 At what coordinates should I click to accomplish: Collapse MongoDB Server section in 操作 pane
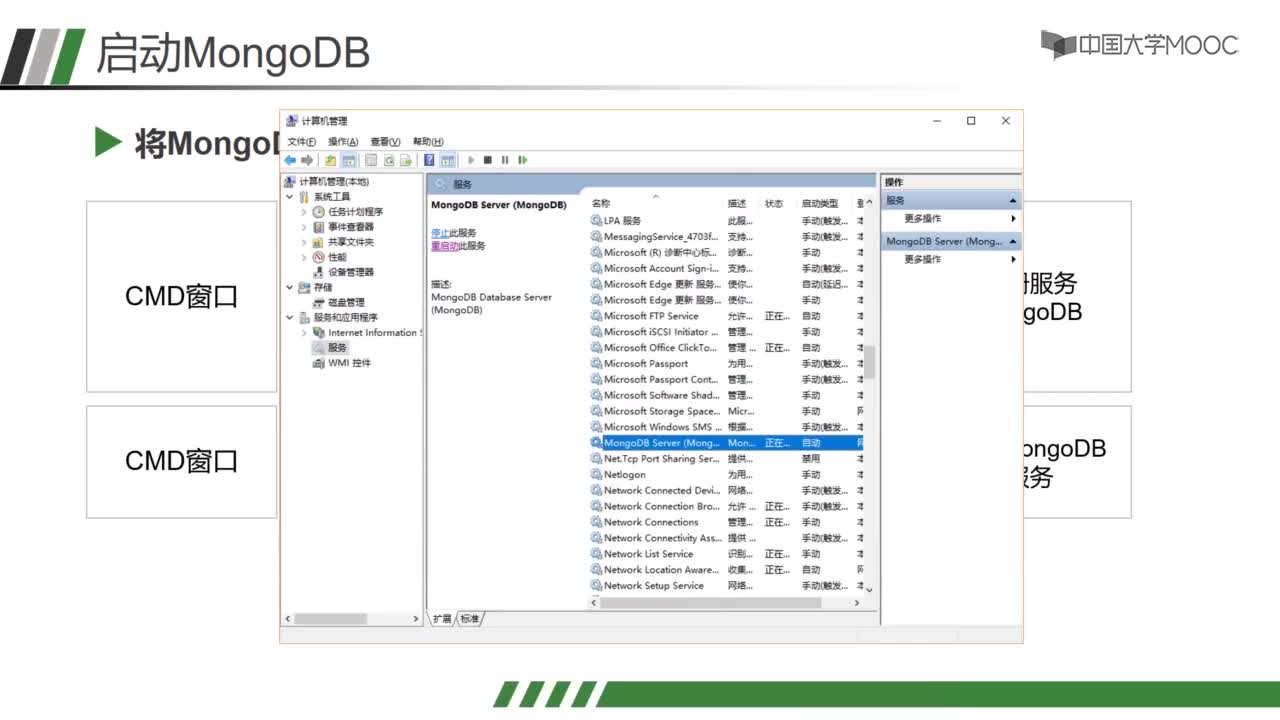point(1012,242)
